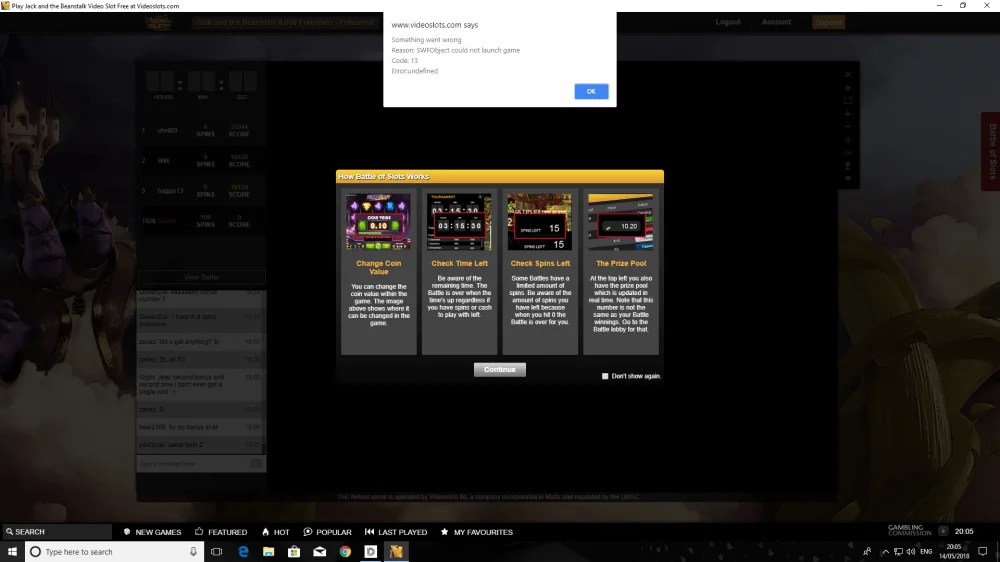Image resolution: width=1000 pixels, height=562 pixels.
Task: Click the Gambling Commission logo
Action: pyautogui.click(x=909, y=531)
